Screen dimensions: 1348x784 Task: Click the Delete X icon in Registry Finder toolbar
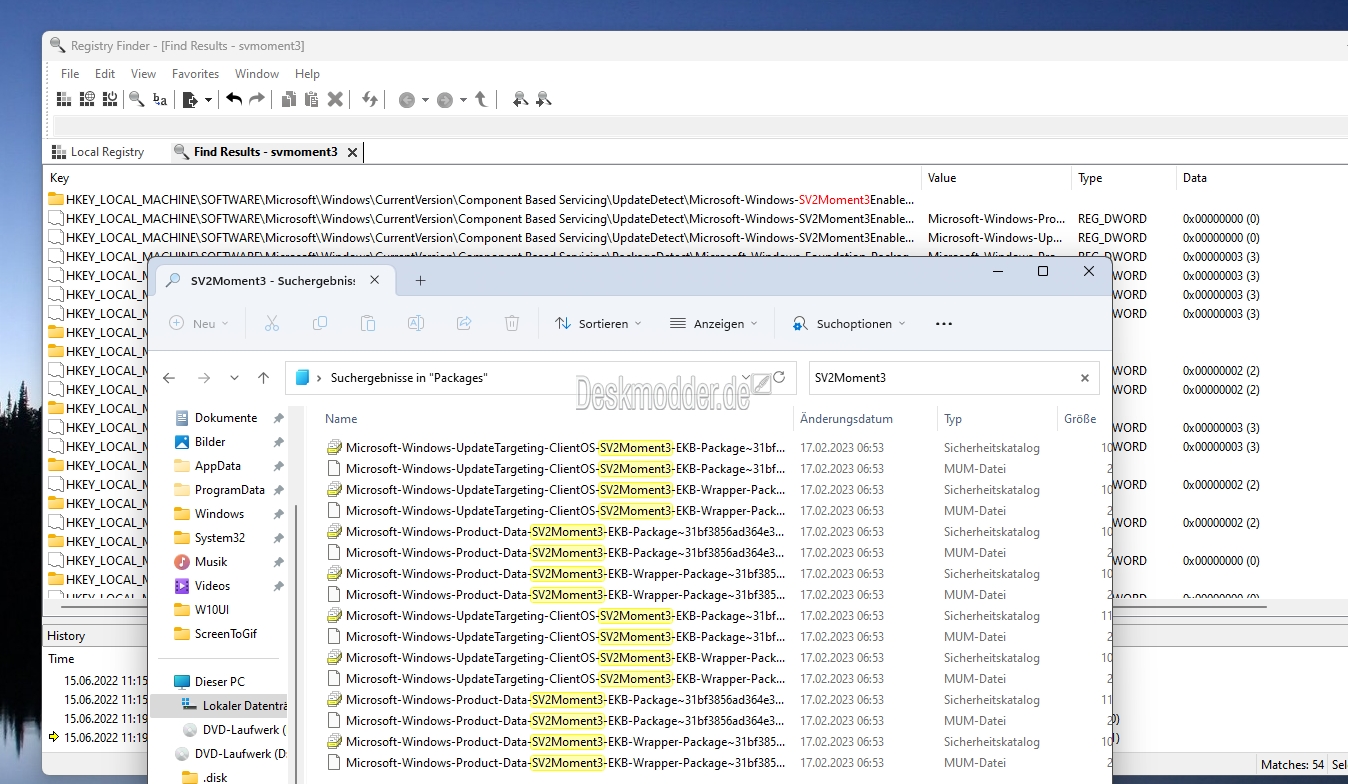pos(335,99)
